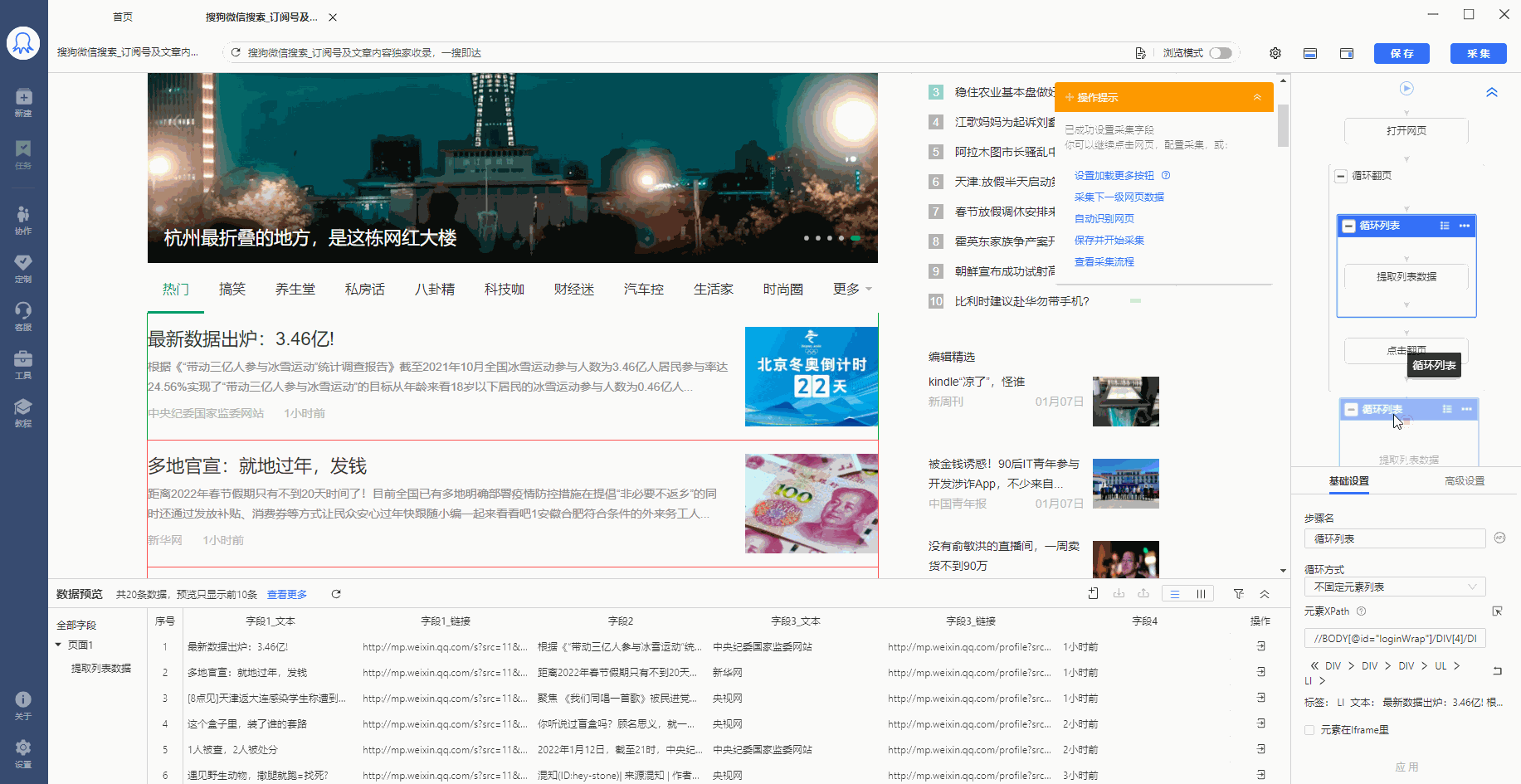Select the 财经迷 category tab

(x=574, y=289)
